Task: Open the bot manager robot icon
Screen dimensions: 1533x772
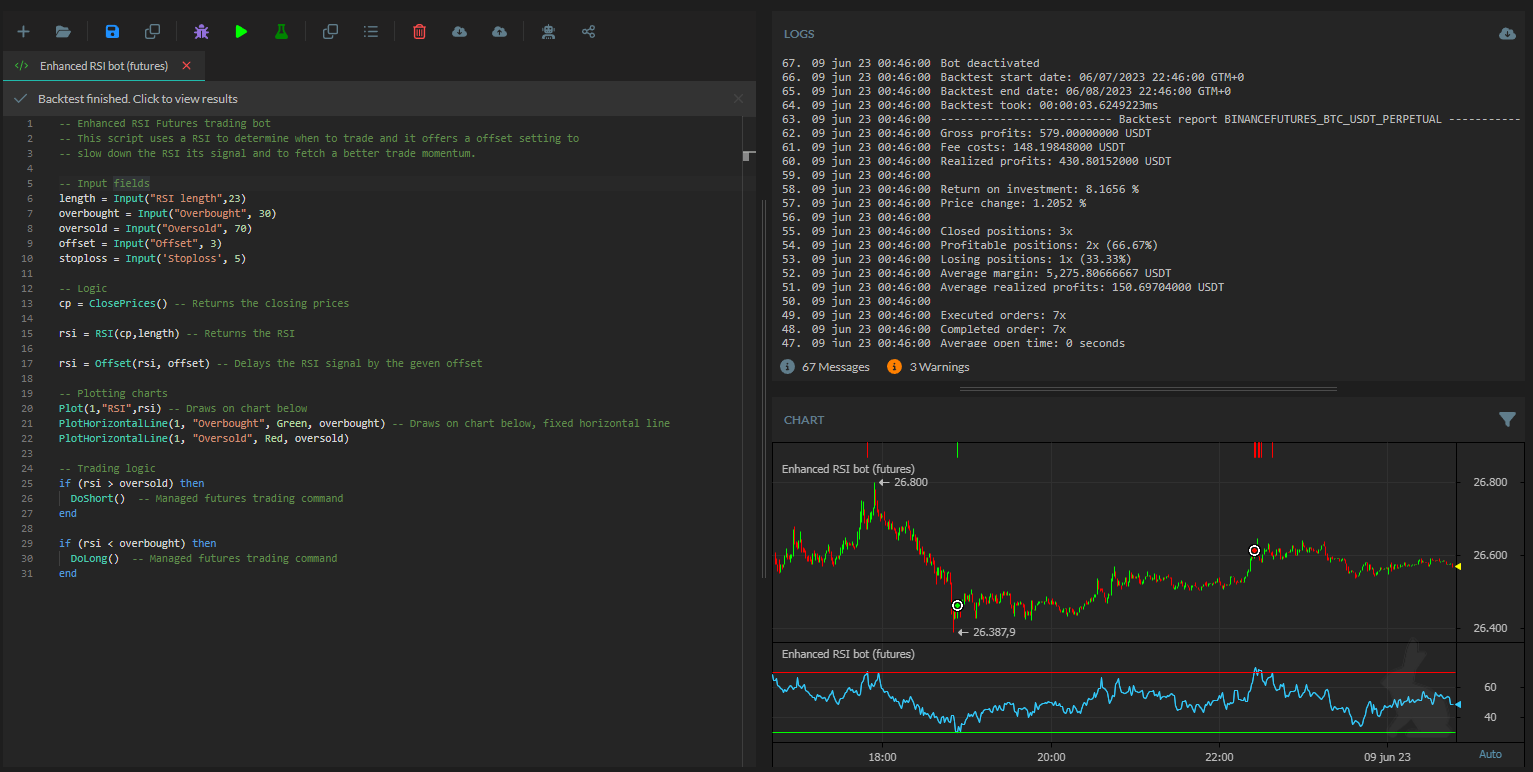Action: coord(548,31)
